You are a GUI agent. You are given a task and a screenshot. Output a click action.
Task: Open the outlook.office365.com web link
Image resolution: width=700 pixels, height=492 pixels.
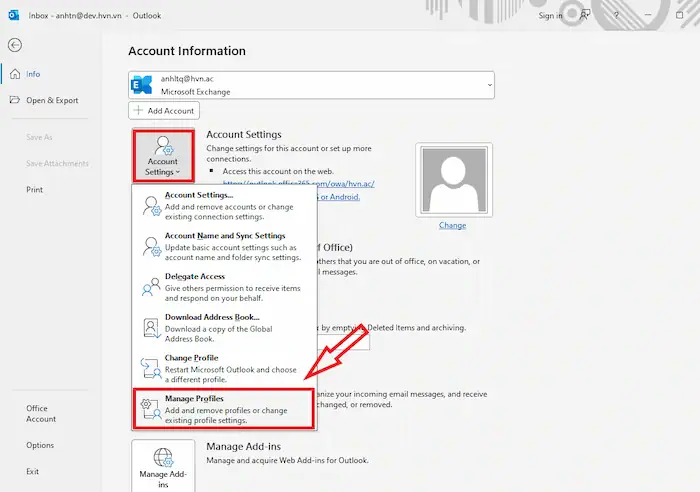click(x=298, y=183)
